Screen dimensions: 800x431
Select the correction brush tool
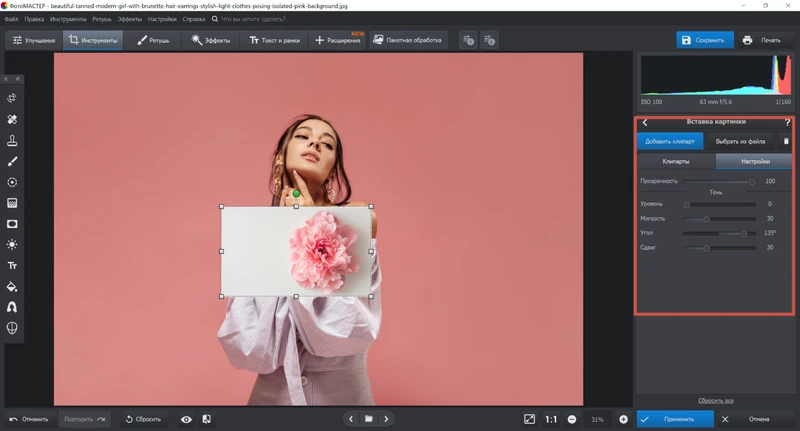pyautogui.click(x=12, y=161)
